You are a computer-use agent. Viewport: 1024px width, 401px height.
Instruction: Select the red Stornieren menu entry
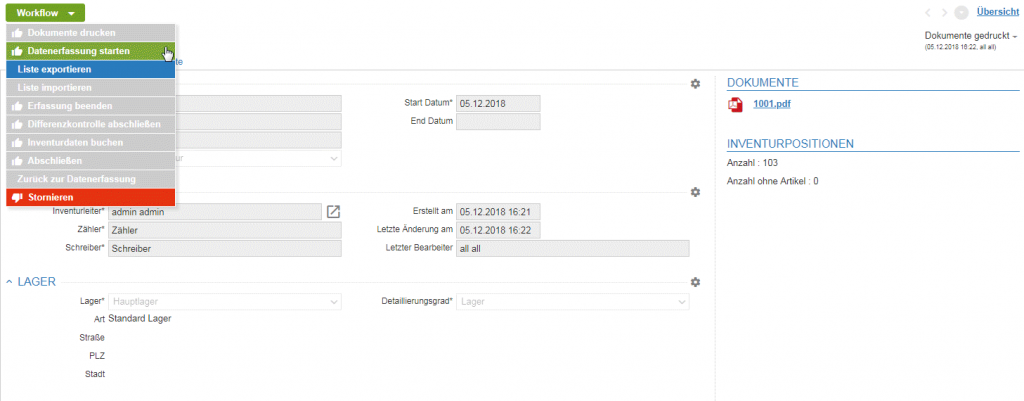(x=91, y=197)
